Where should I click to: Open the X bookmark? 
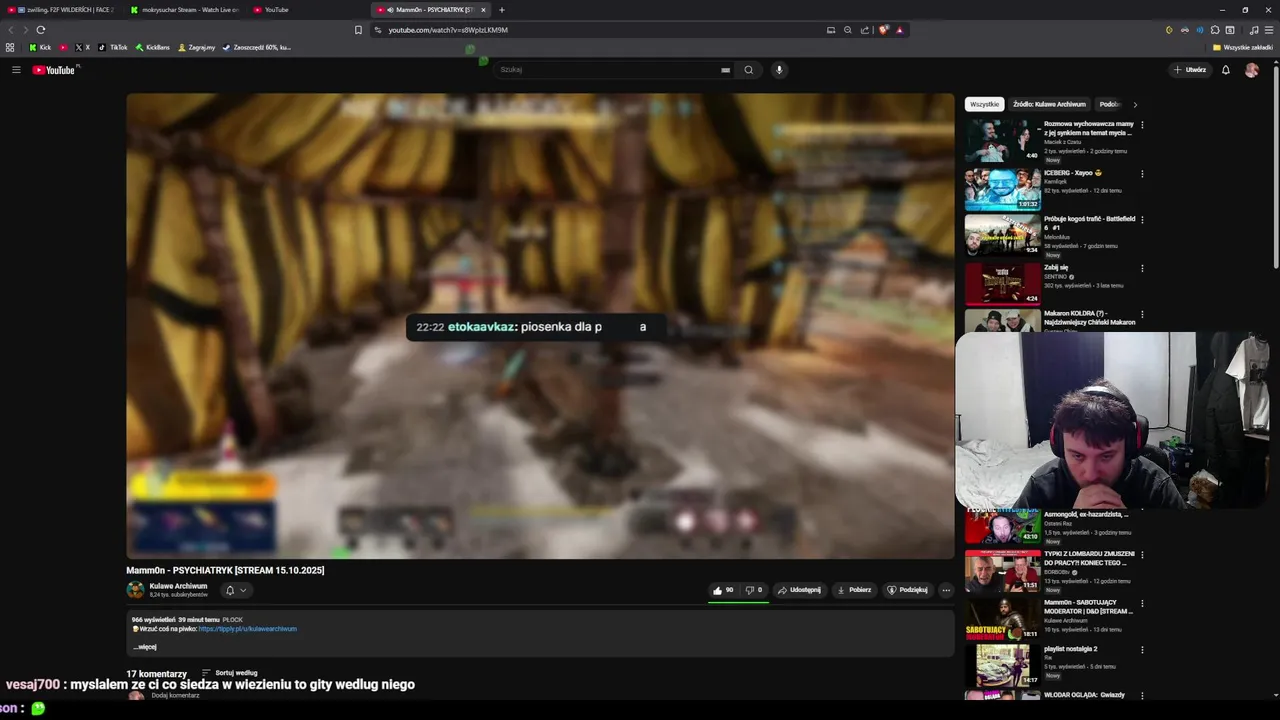tap(82, 47)
